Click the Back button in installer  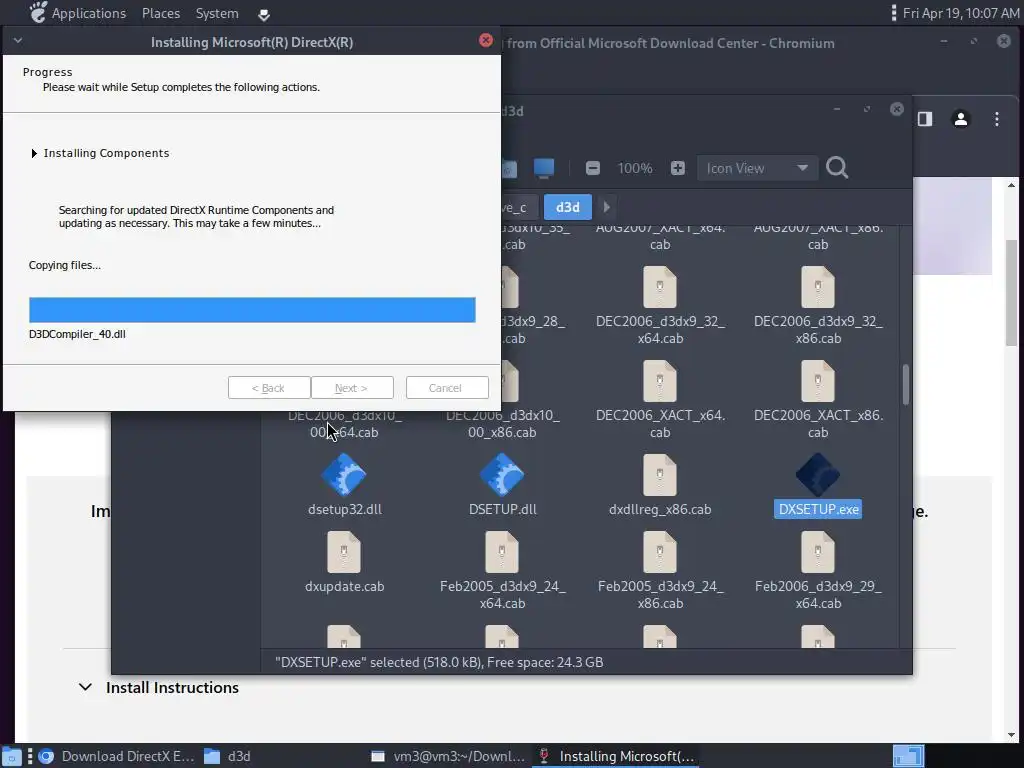(269, 387)
